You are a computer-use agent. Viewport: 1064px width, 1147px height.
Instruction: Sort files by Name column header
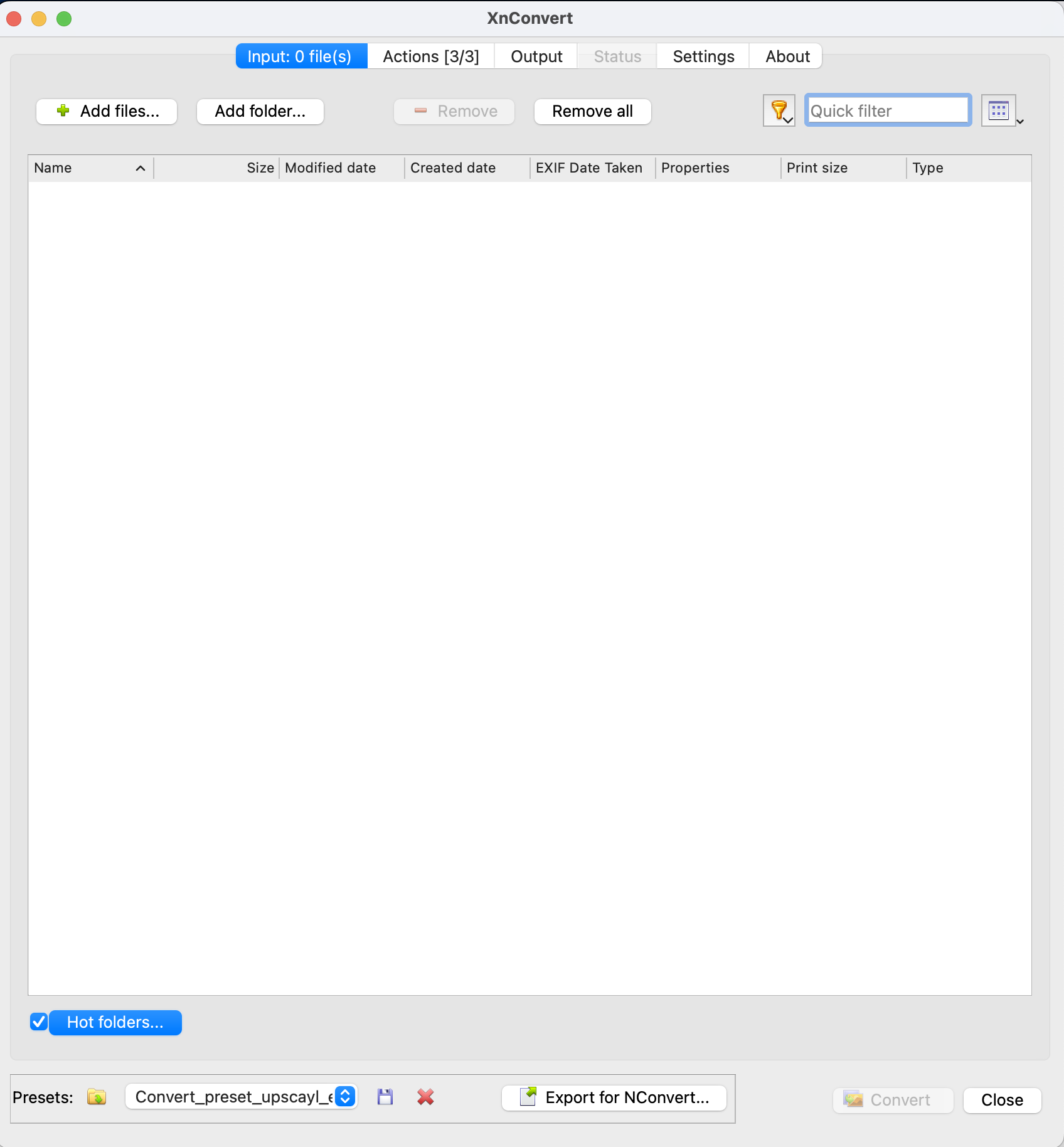tap(53, 168)
